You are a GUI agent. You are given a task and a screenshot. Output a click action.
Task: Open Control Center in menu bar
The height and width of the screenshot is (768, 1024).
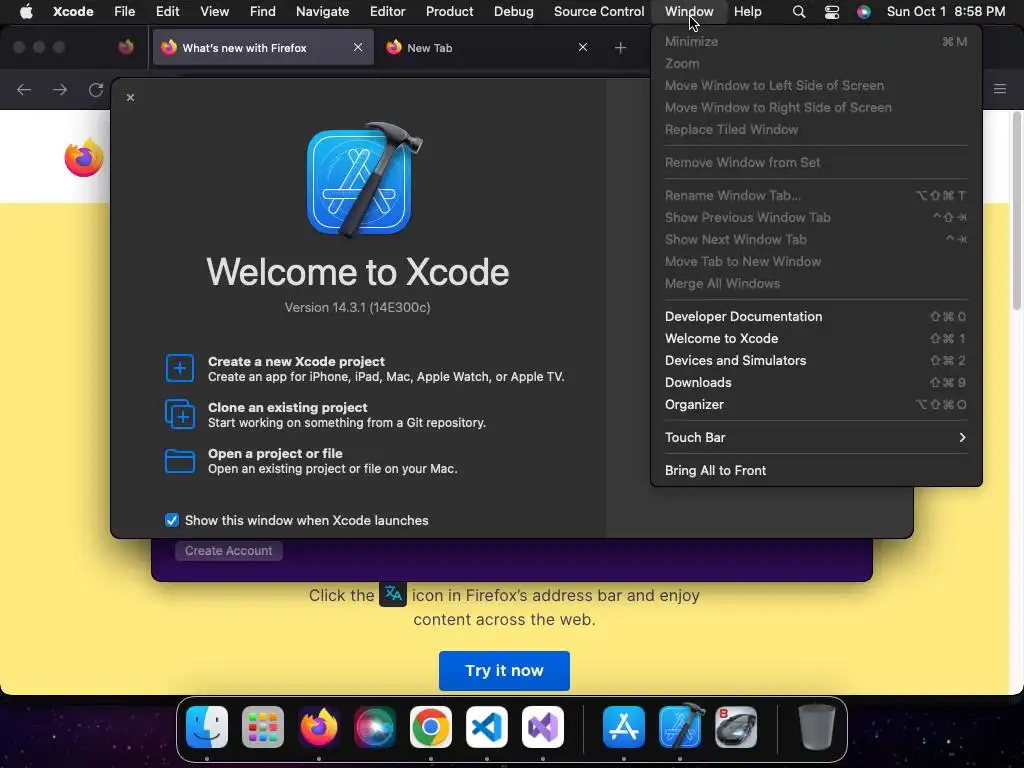click(831, 12)
